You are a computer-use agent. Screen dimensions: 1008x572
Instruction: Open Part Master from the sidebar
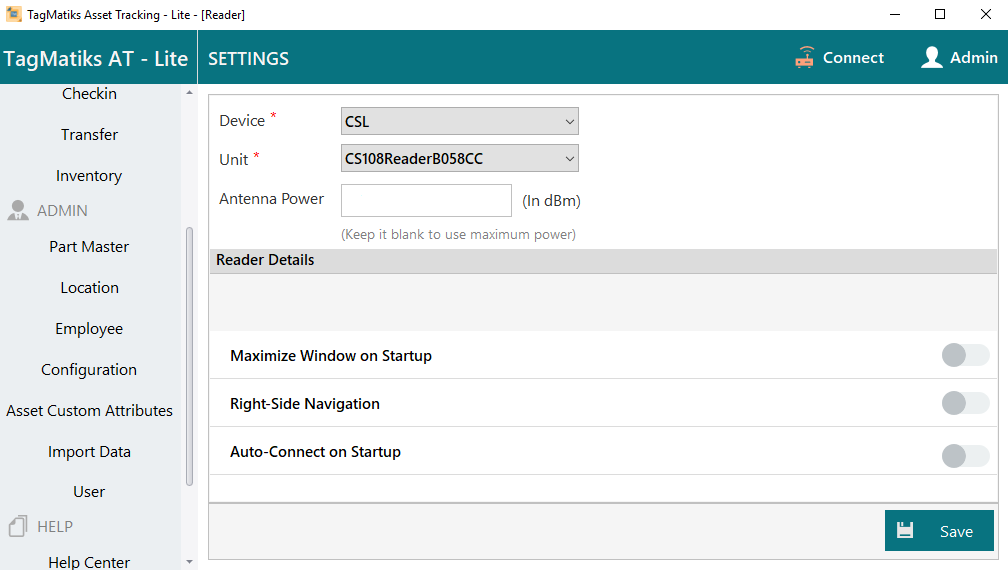pos(89,247)
